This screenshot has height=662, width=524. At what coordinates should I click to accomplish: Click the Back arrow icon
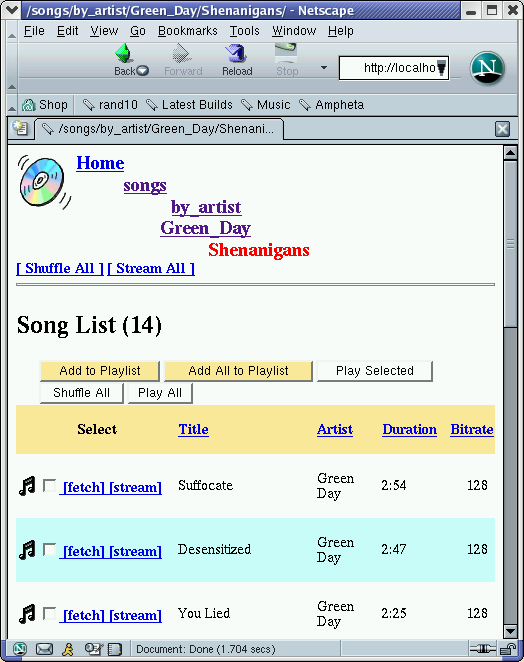coord(124,54)
